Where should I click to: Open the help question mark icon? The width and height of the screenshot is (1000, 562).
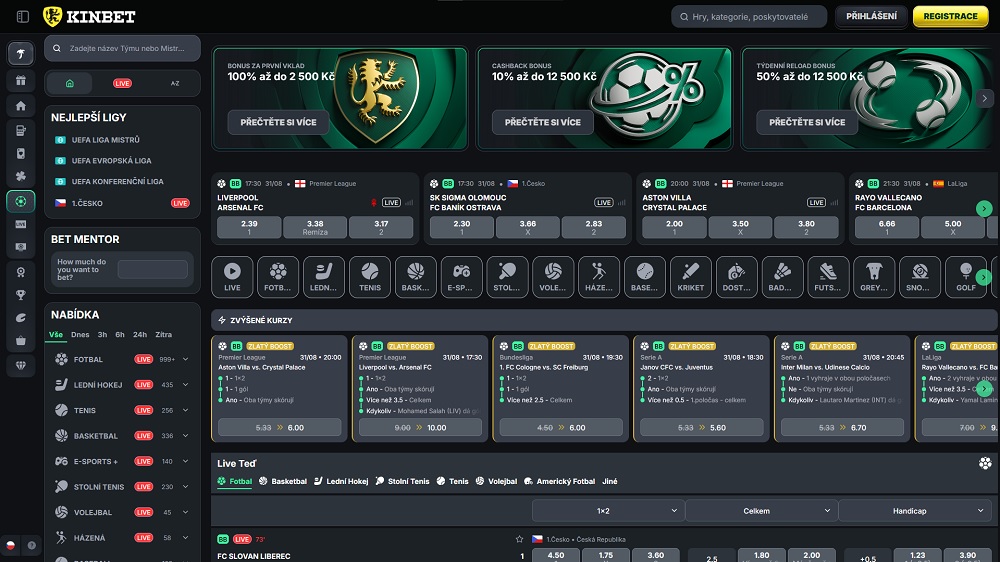click(32, 546)
